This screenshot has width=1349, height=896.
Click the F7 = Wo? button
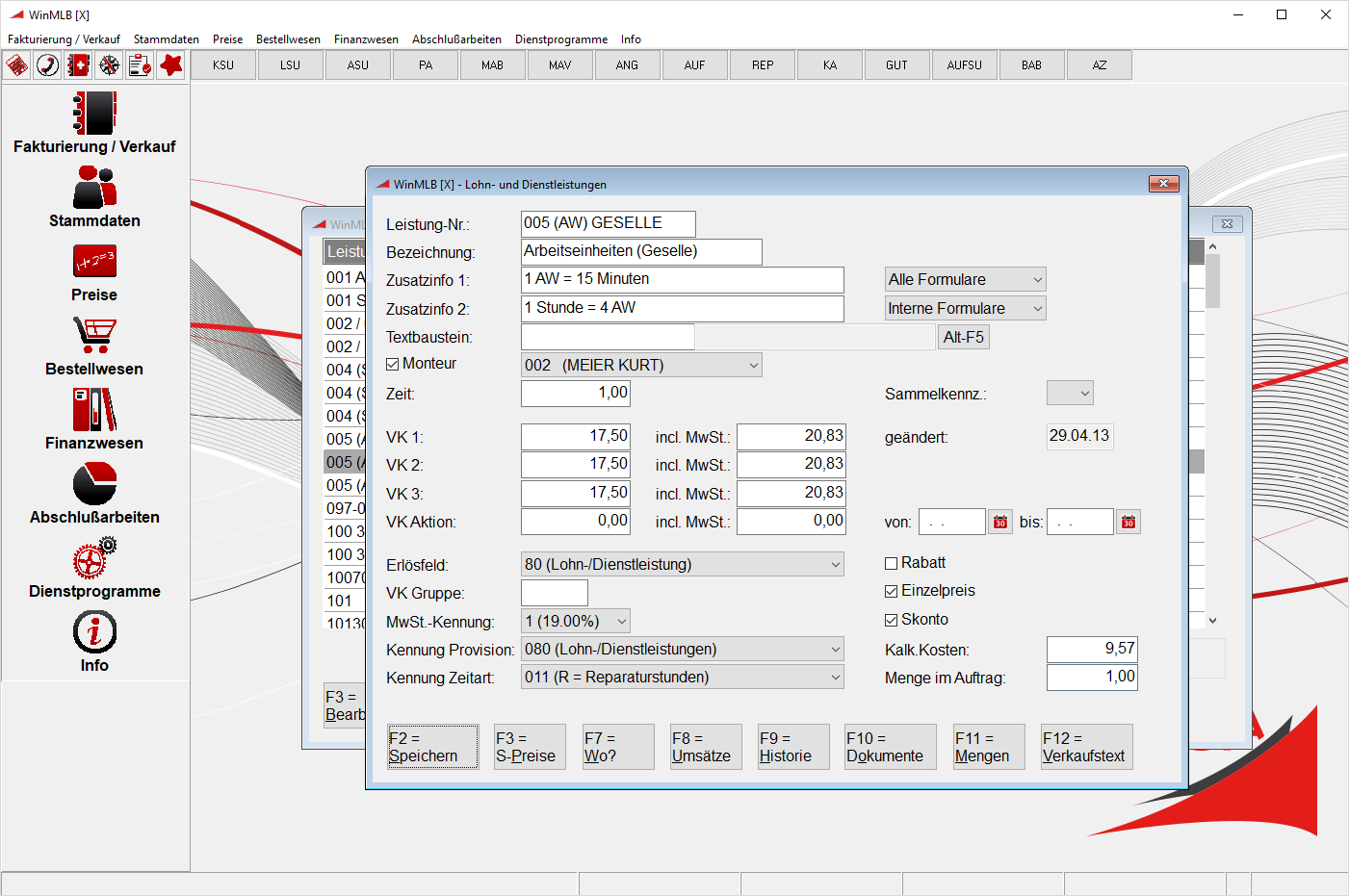(618, 747)
